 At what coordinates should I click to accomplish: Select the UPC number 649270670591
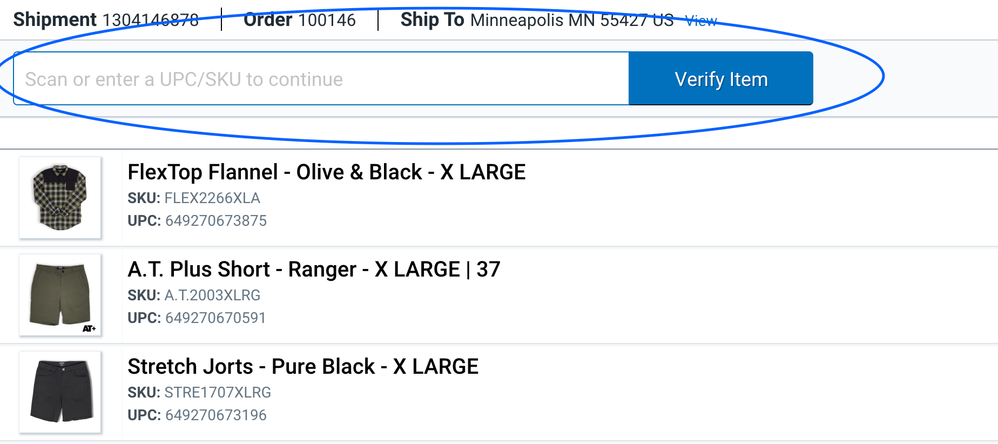(216, 318)
